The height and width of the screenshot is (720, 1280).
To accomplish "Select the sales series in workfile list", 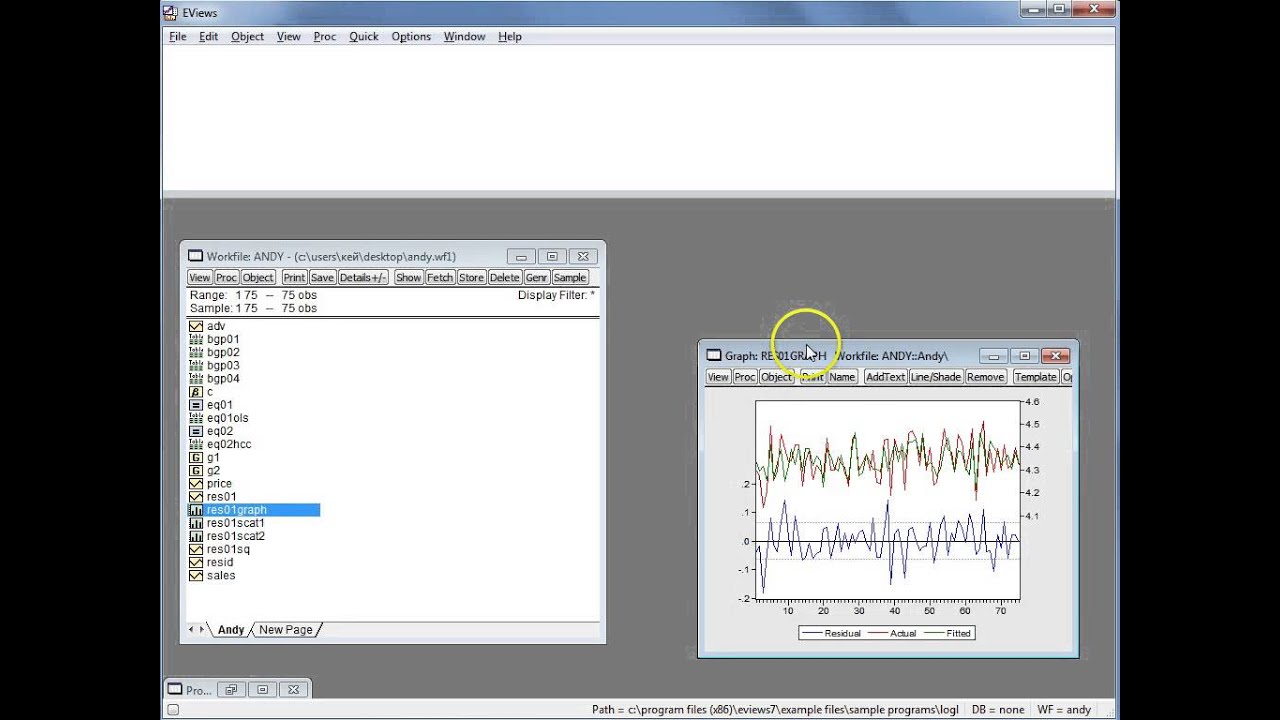I will point(221,575).
